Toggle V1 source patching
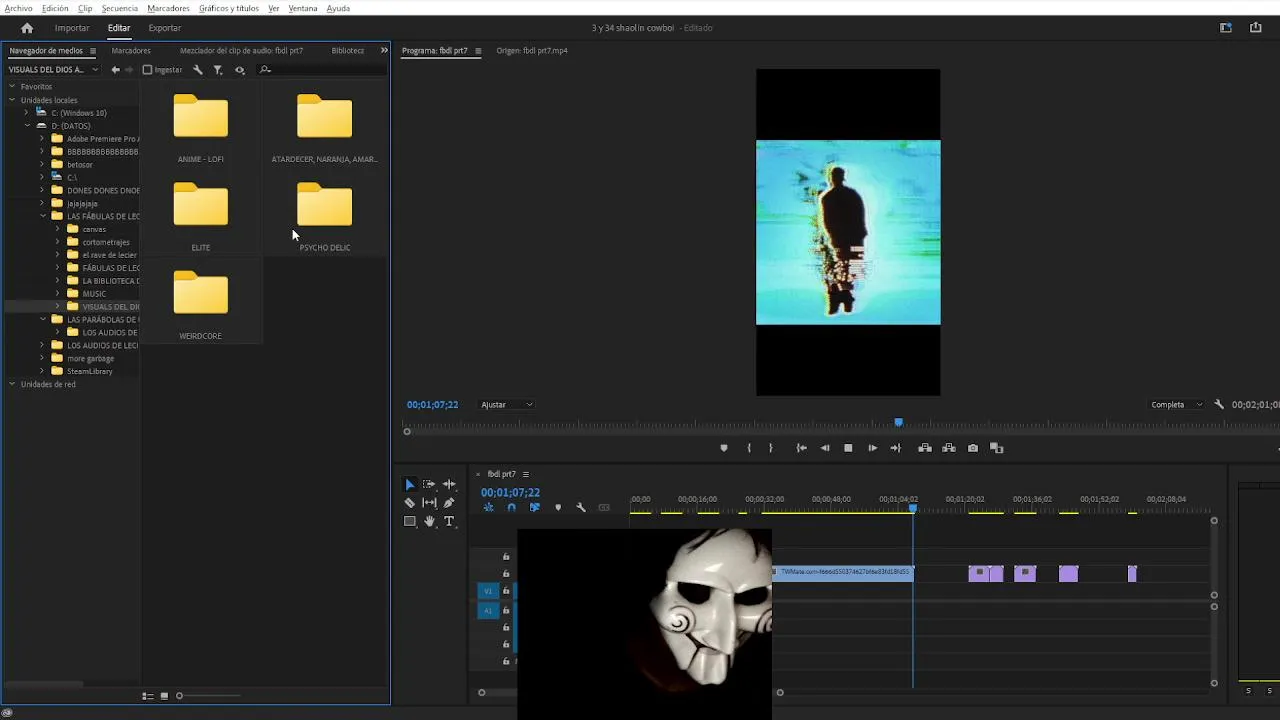 pyautogui.click(x=488, y=591)
